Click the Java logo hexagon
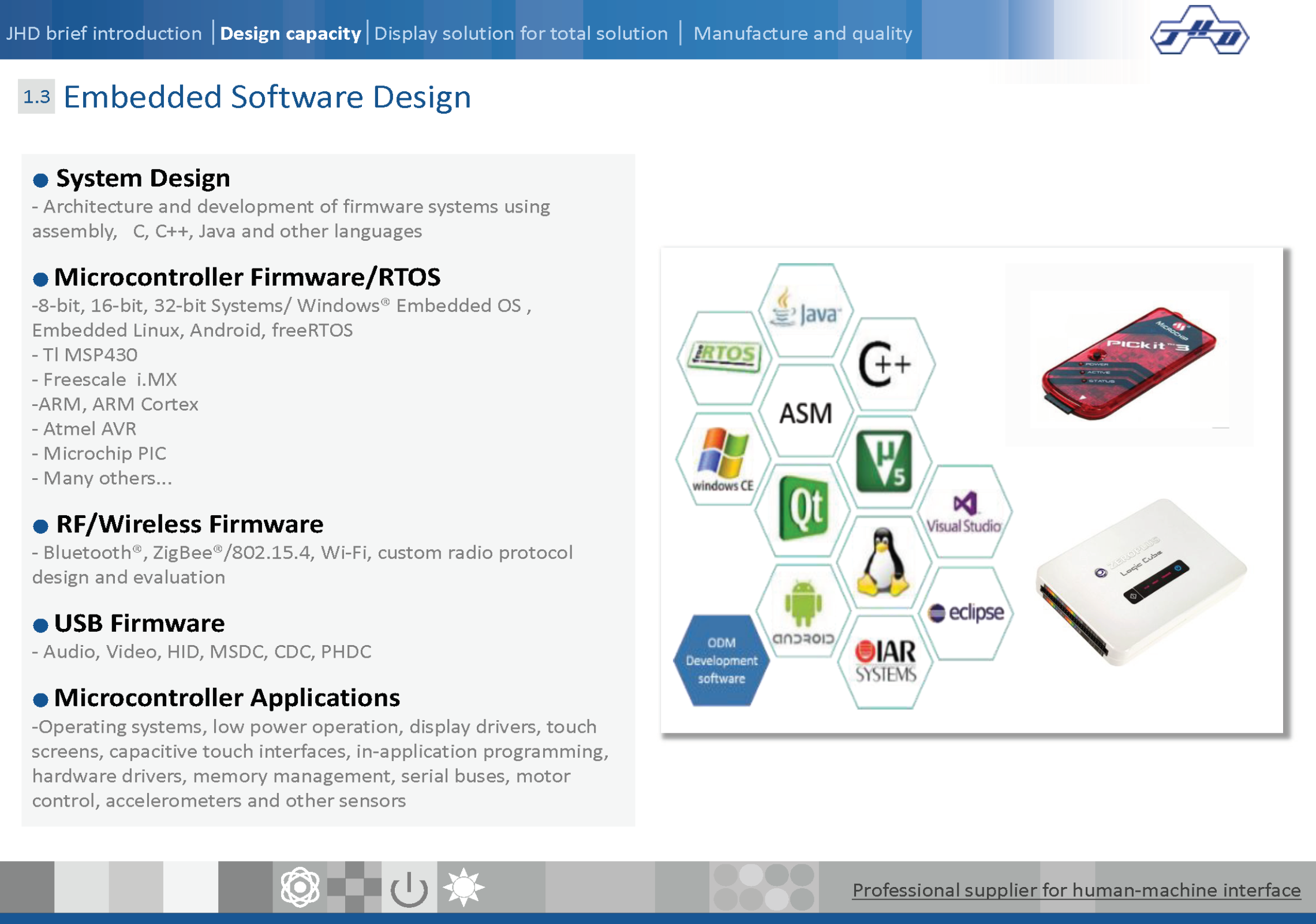The image size is (1316, 924). click(x=806, y=312)
